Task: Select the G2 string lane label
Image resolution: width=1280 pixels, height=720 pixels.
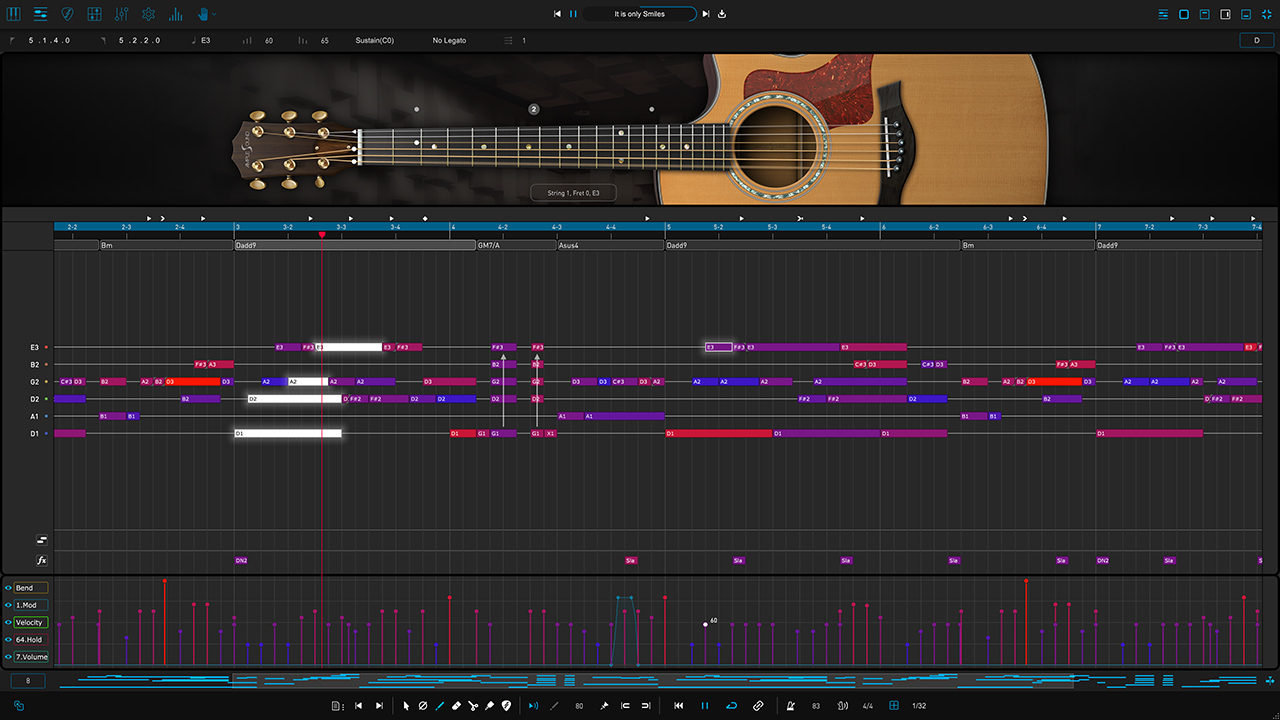Action: tap(35, 382)
